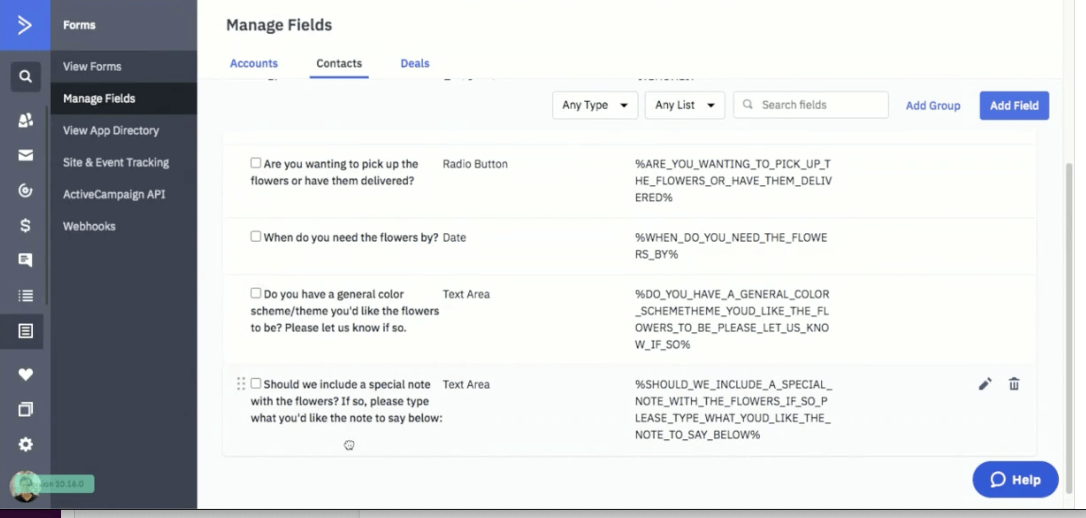The image size is (1086, 518).
Task: Open the Any List dropdown
Action: pos(685,105)
